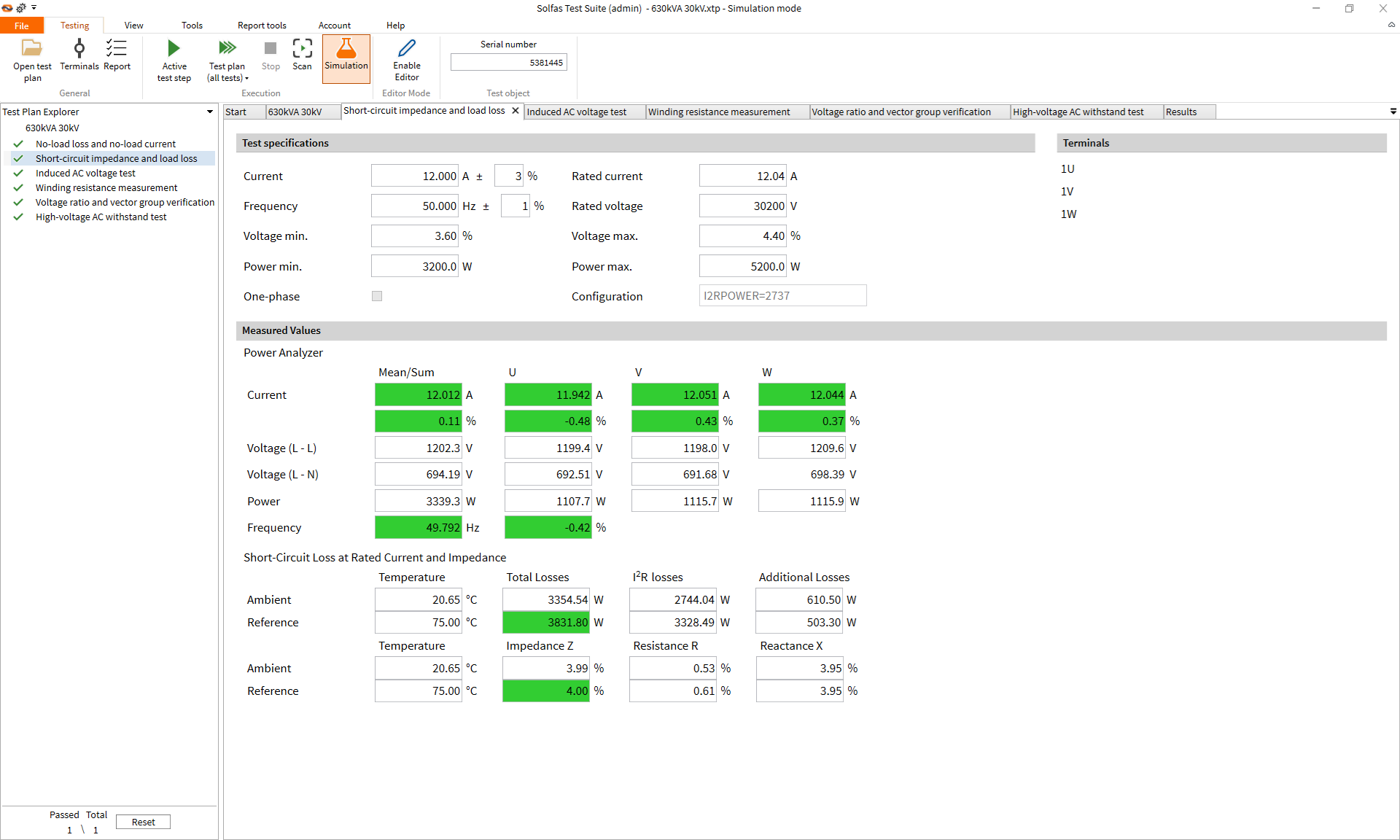Close the Short-circuit impedance tab
Image resolution: width=1400 pixels, height=840 pixels.
click(x=516, y=111)
